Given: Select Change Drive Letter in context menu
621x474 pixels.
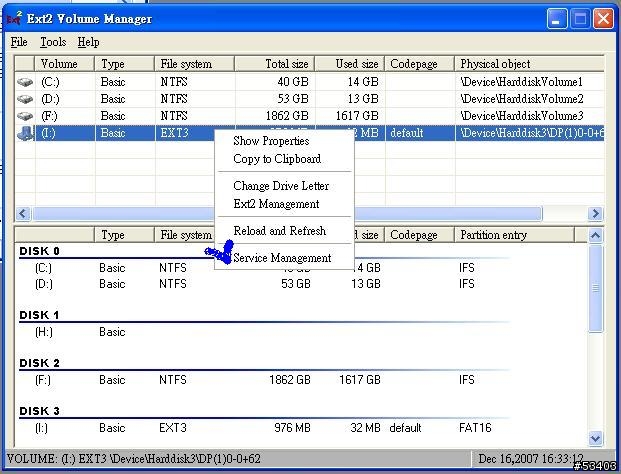Looking at the screenshot, I should [281, 186].
